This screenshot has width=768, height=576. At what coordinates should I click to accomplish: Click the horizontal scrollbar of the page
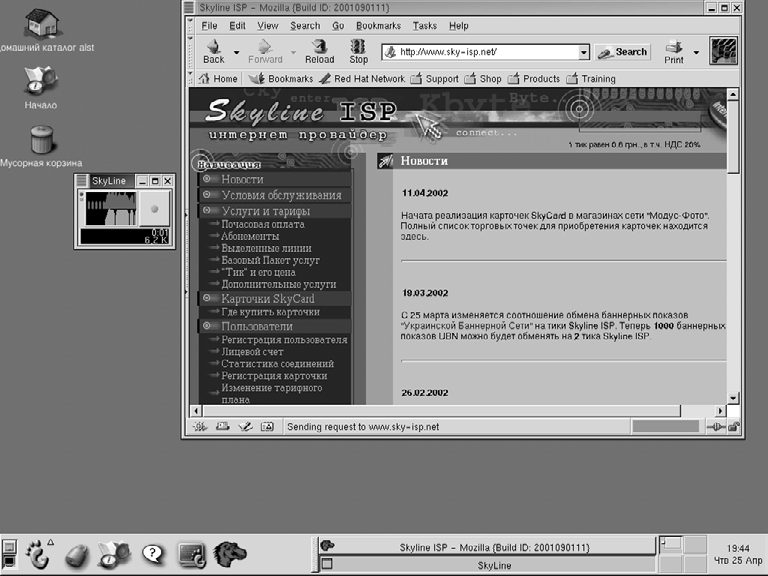[450, 410]
